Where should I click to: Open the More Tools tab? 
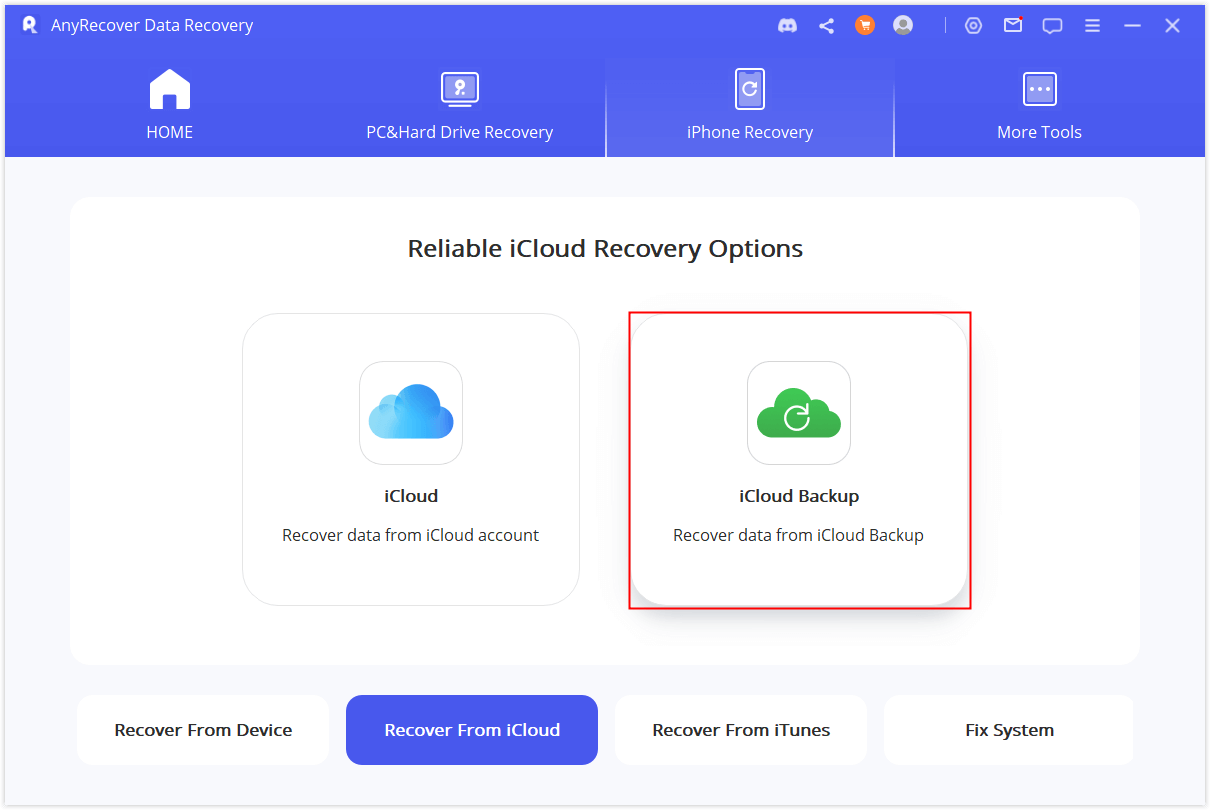[x=1039, y=106]
